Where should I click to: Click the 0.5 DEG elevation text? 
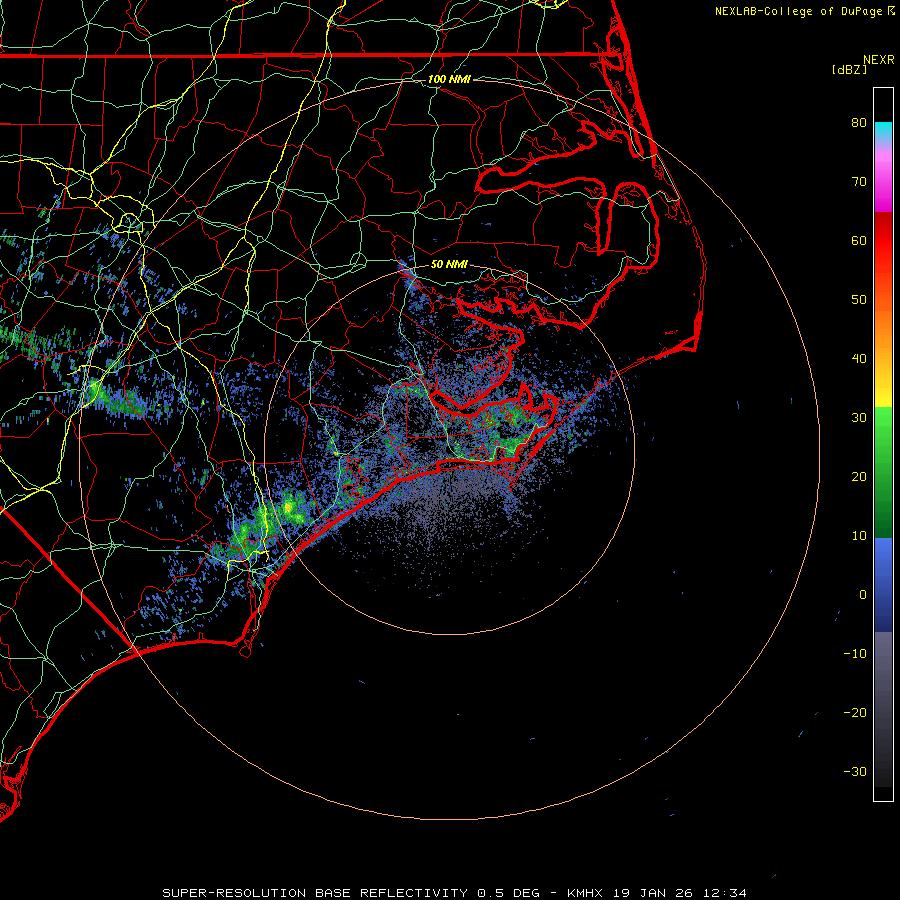[508, 893]
